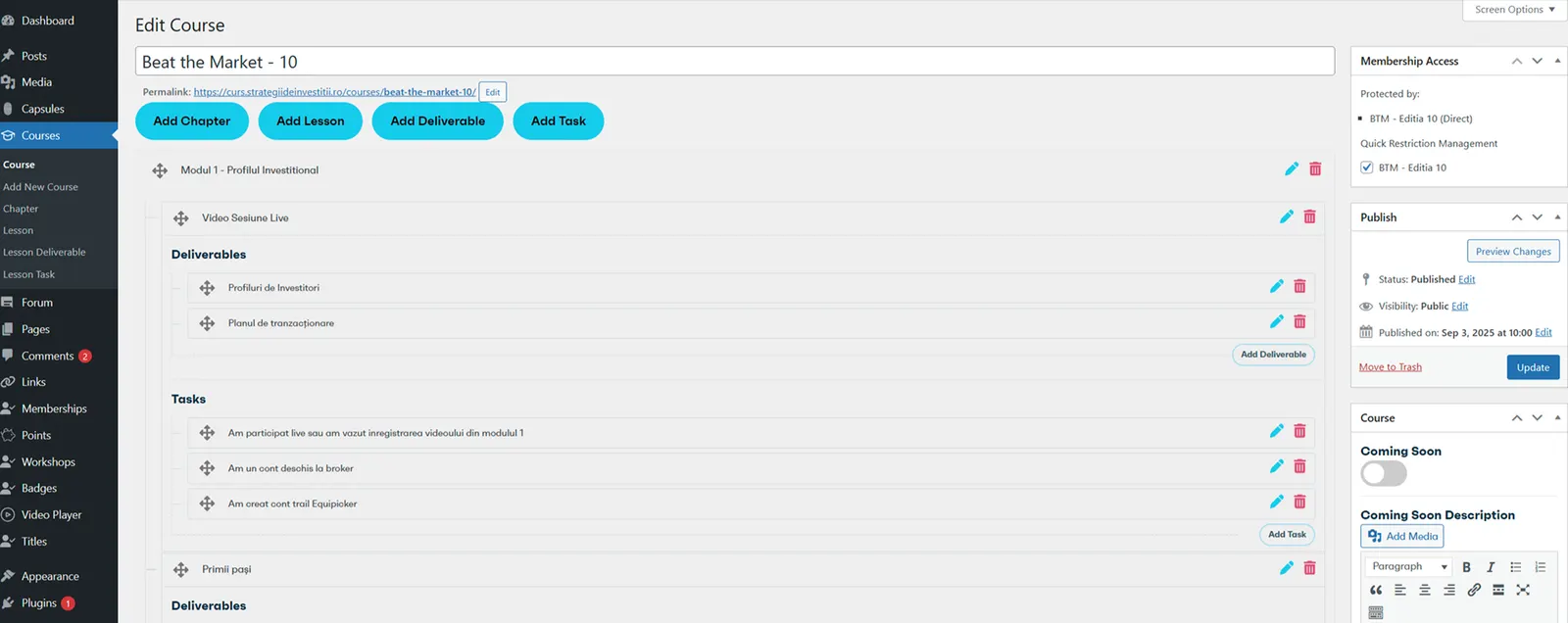1568x623 pixels.
Task: Uncheck the BTM - Editia 10 restriction checkbox
Action: tap(1366, 168)
